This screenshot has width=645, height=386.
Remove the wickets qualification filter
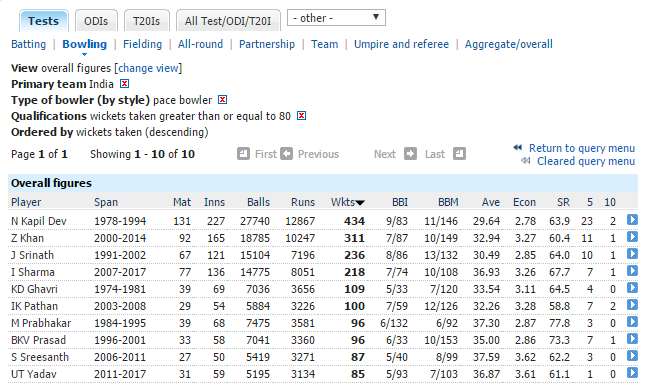pos(302,116)
